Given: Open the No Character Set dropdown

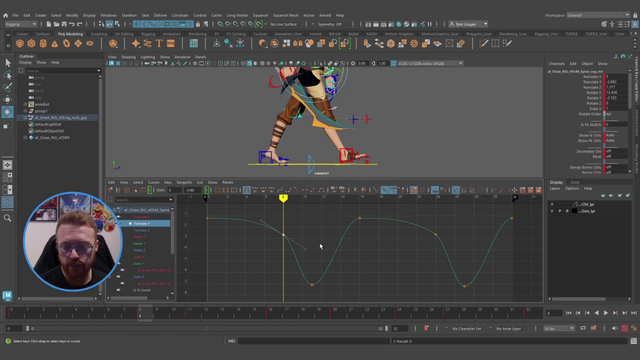Looking at the screenshot, I should click(467, 328).
